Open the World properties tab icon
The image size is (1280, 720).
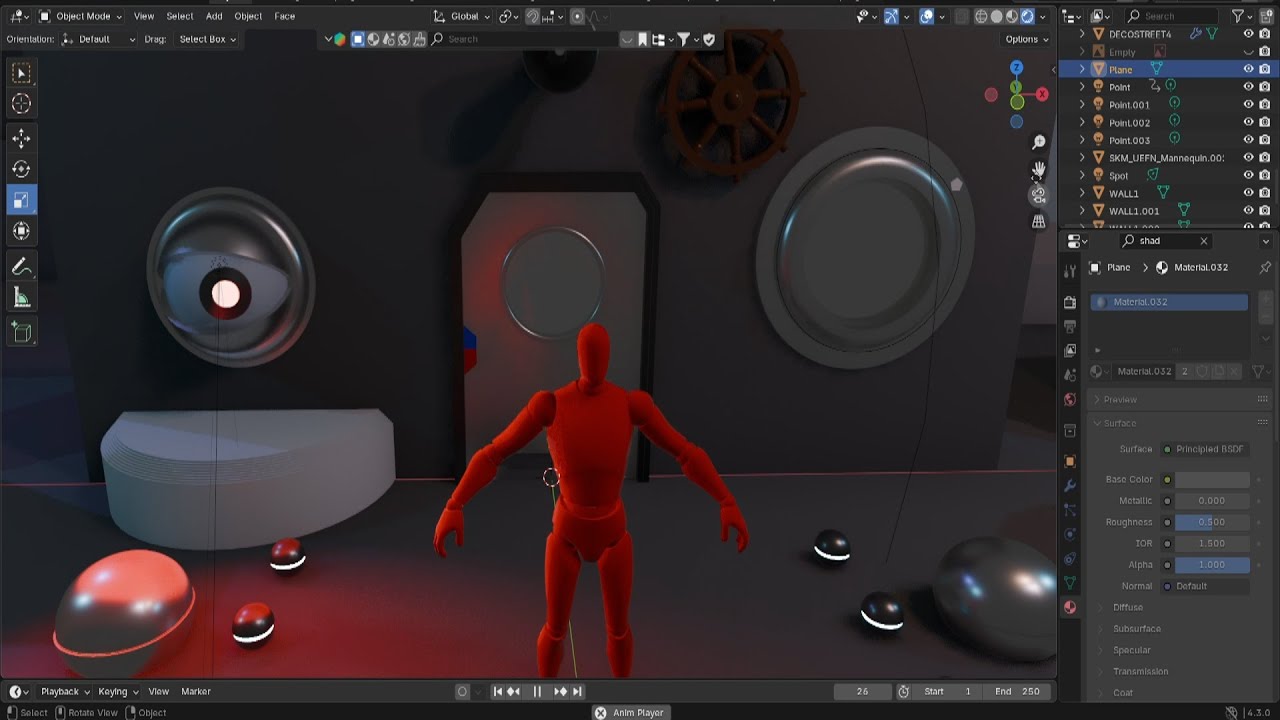coord(1070,399)
